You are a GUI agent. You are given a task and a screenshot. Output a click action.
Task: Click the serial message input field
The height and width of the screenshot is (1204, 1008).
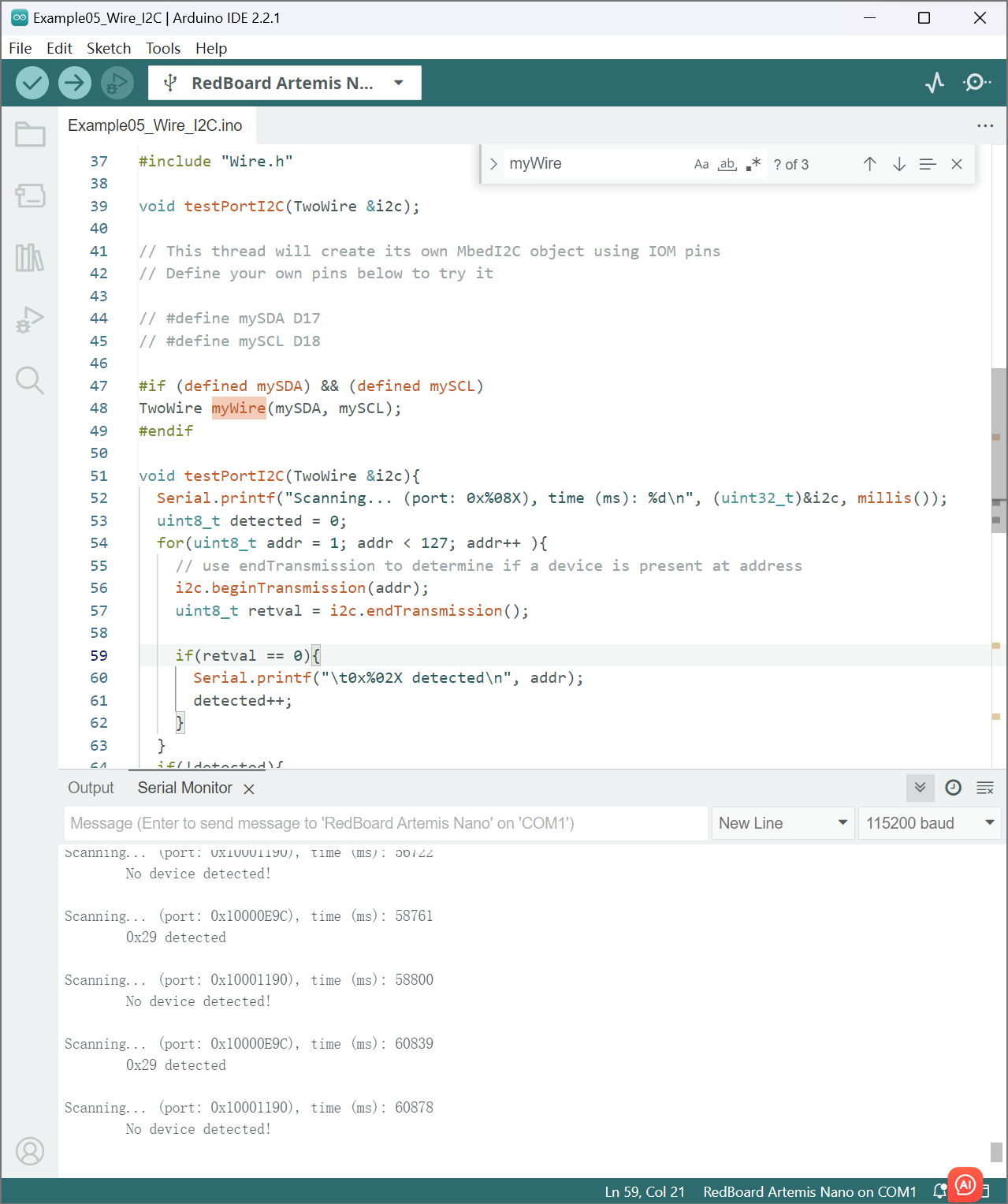click(385, 823)
